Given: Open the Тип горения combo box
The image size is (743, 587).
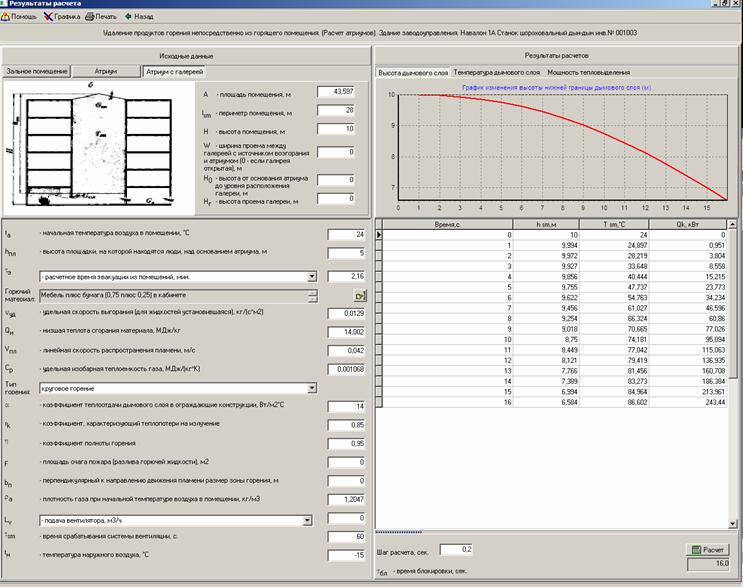Looking at the screenshot, I should coord(311,387).
